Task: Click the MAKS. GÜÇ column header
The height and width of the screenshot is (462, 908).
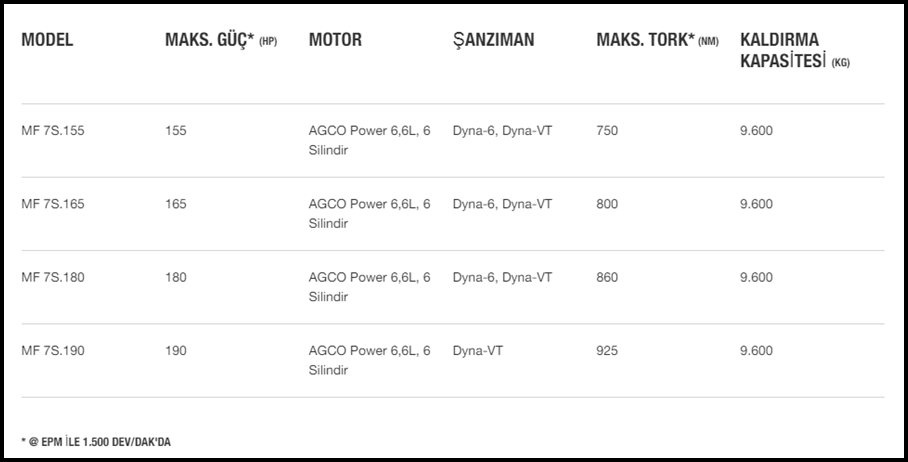Action: click(x=220, y=41)
